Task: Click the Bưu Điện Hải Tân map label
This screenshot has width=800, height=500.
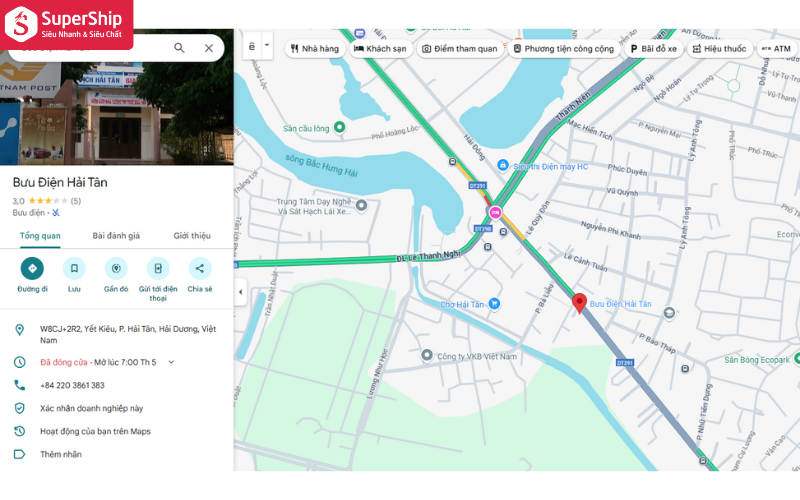Action: 620,304
